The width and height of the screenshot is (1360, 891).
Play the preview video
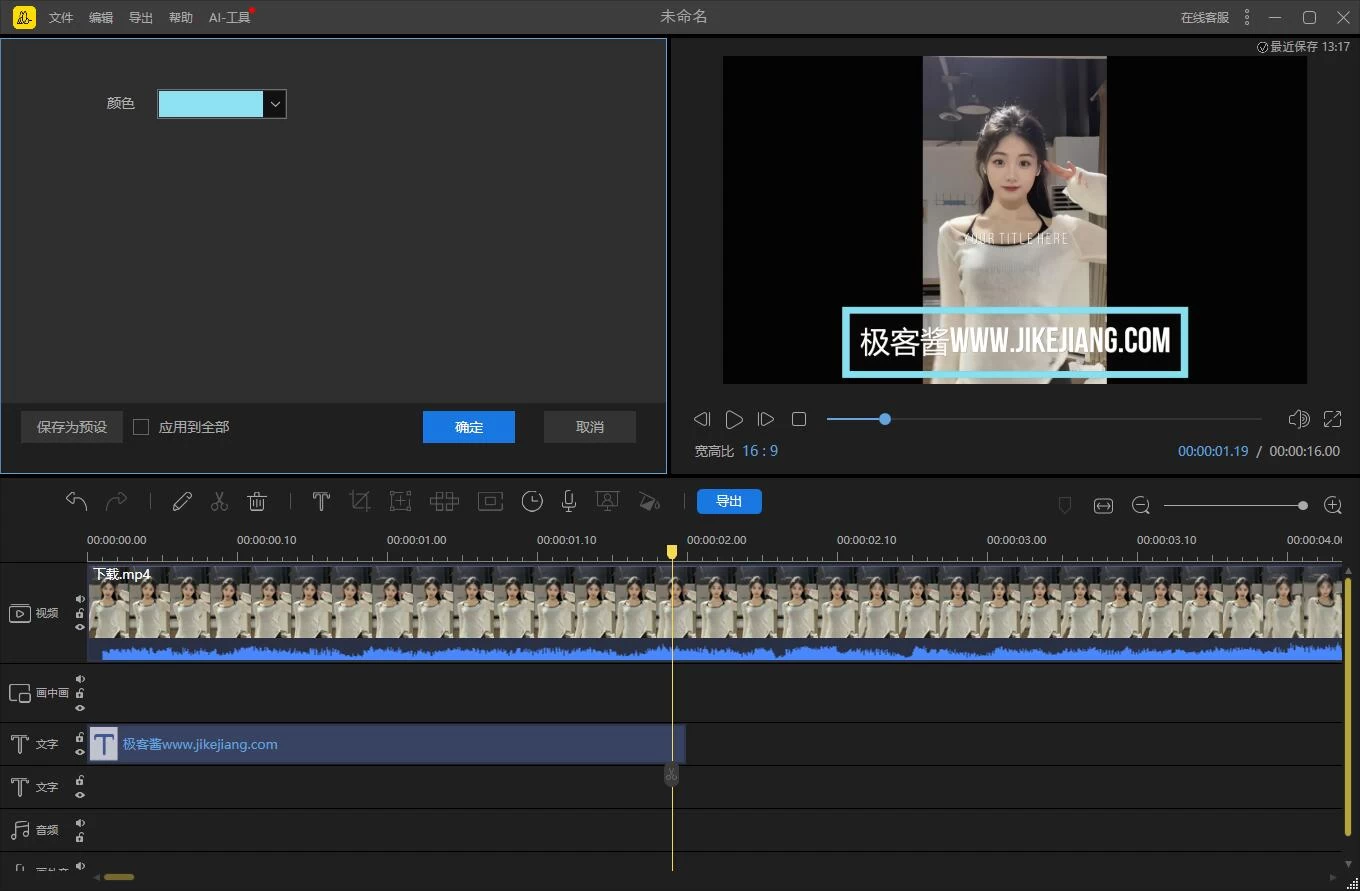tap(734, 419)
